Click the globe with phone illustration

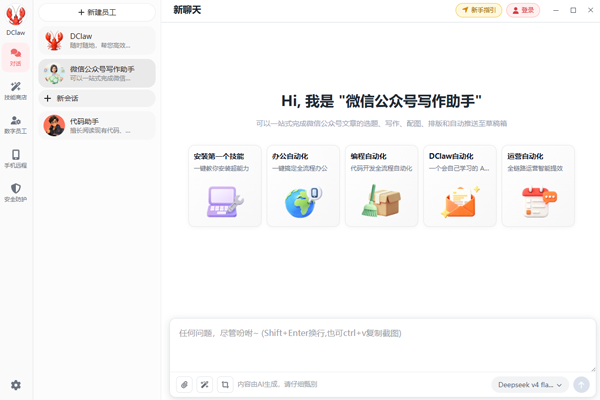coord(303,202)
